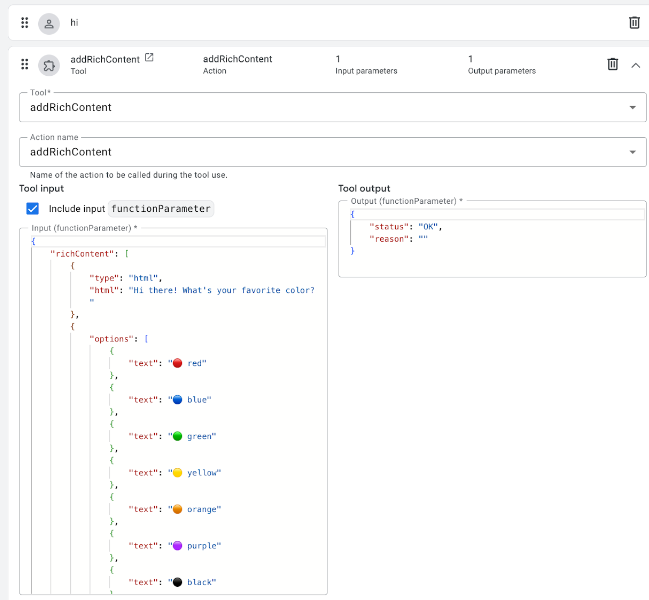Open the Tool dropdown
This screenshot has height=600, width=649.
(632, 107)
